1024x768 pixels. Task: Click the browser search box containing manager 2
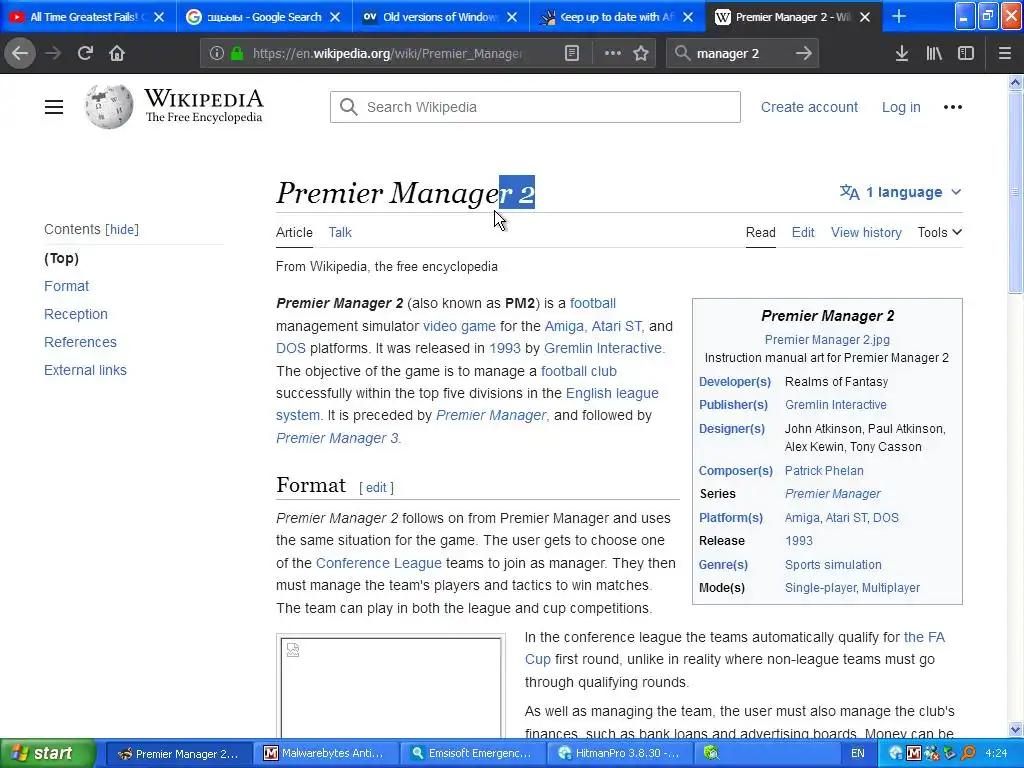[742, 53]
